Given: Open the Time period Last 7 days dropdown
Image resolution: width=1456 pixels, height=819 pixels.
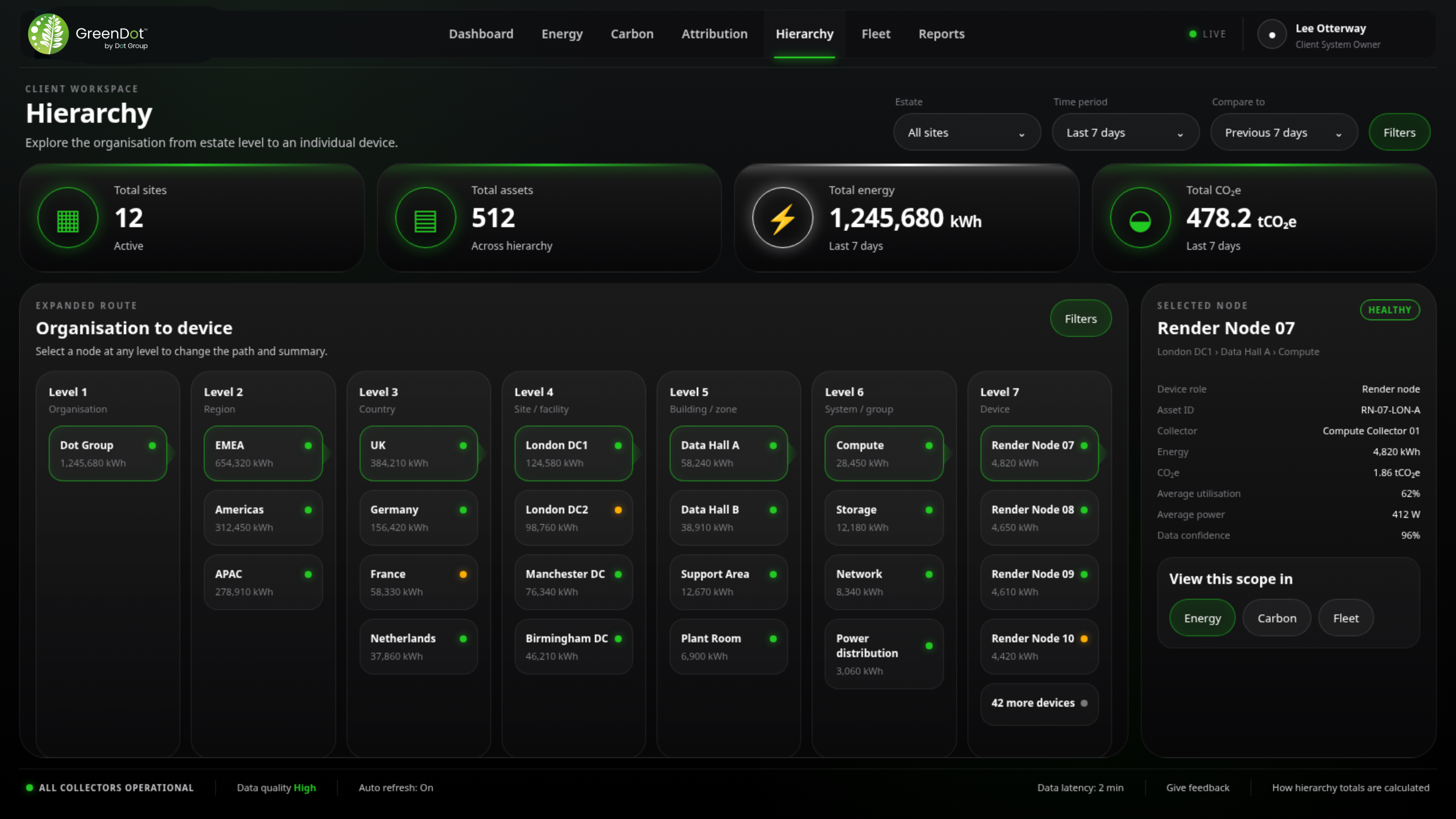Looking at the screenshot, I should point(1125,132).
